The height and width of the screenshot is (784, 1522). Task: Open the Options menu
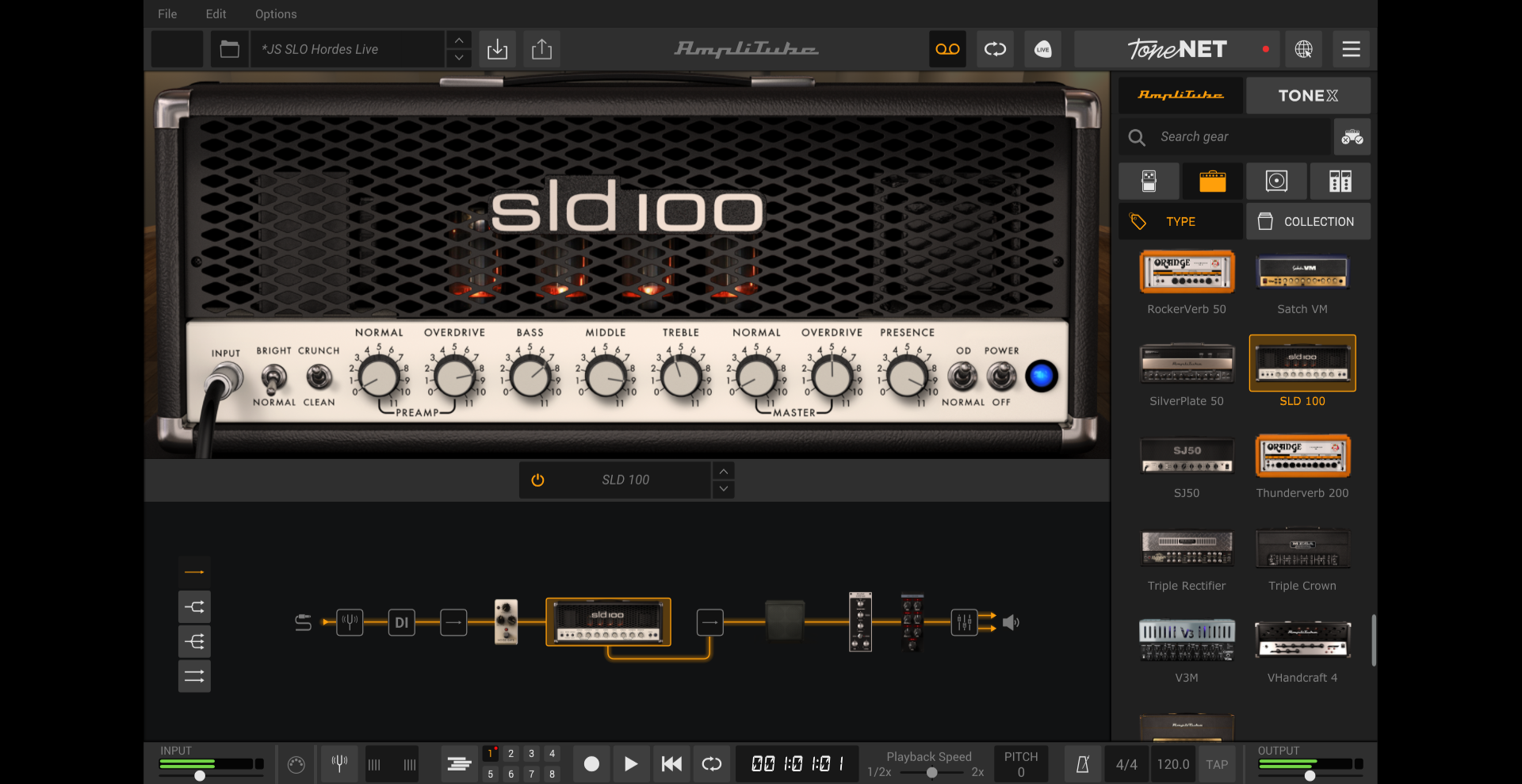pyautogui.click(x=276, y=14)
